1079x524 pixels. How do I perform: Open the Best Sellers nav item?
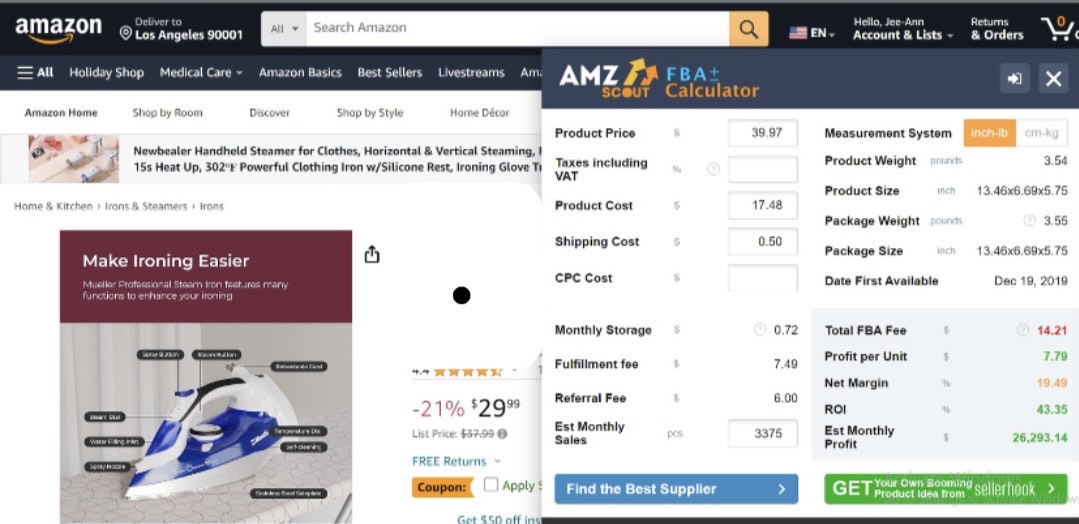click(x=389, y=72)
